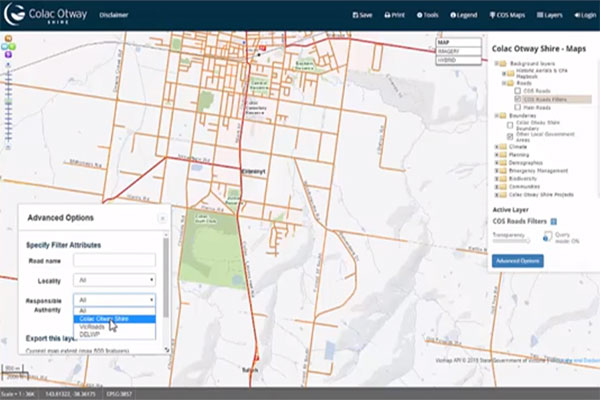Collapse the Roads folder
Screen dimensions: 600x400
[x=504, y=83]
